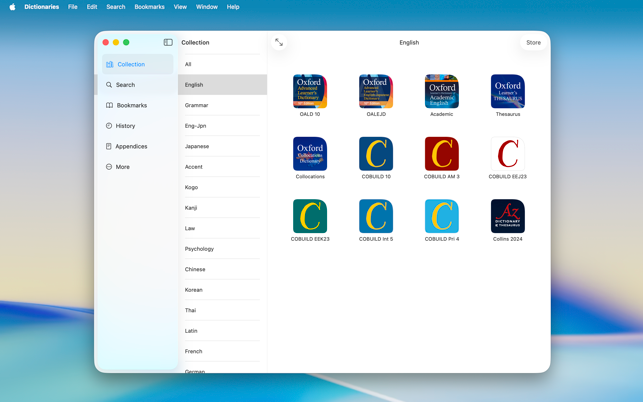Open the COBUILD EEK23 dictionary icon
Image resolution: width=643 pixels, height=402 pixels.
310,216
